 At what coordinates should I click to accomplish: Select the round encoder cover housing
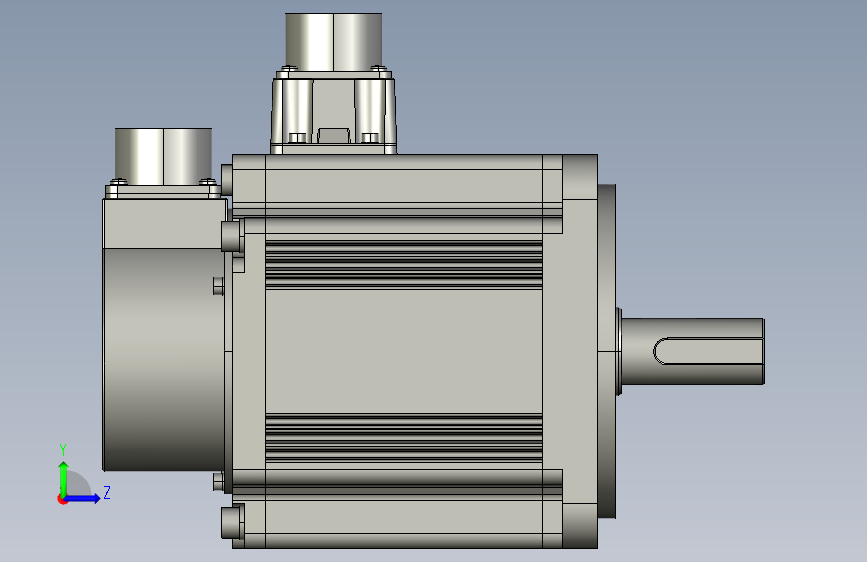(x=164, y=359)
